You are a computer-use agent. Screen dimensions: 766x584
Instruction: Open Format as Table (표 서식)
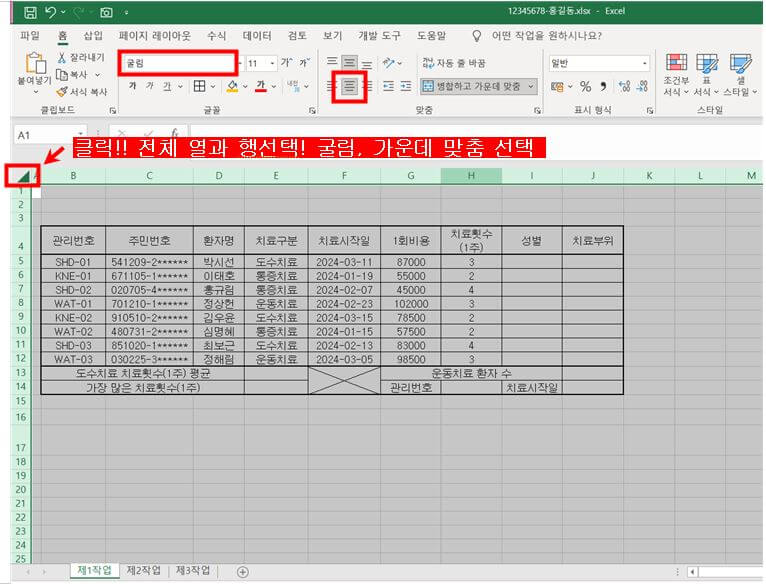click(x=706, y=74)
